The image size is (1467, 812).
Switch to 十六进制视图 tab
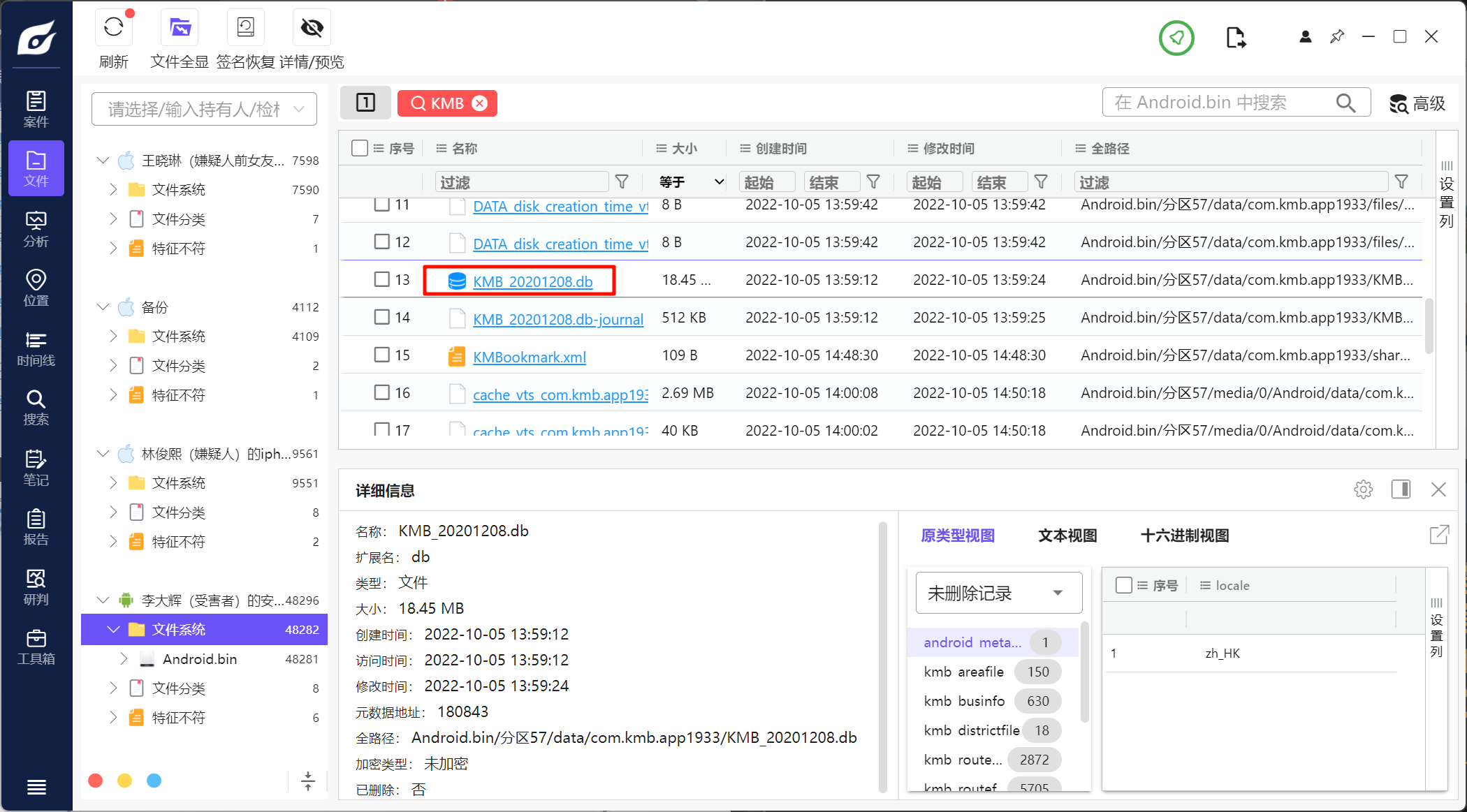point(1184,536)
